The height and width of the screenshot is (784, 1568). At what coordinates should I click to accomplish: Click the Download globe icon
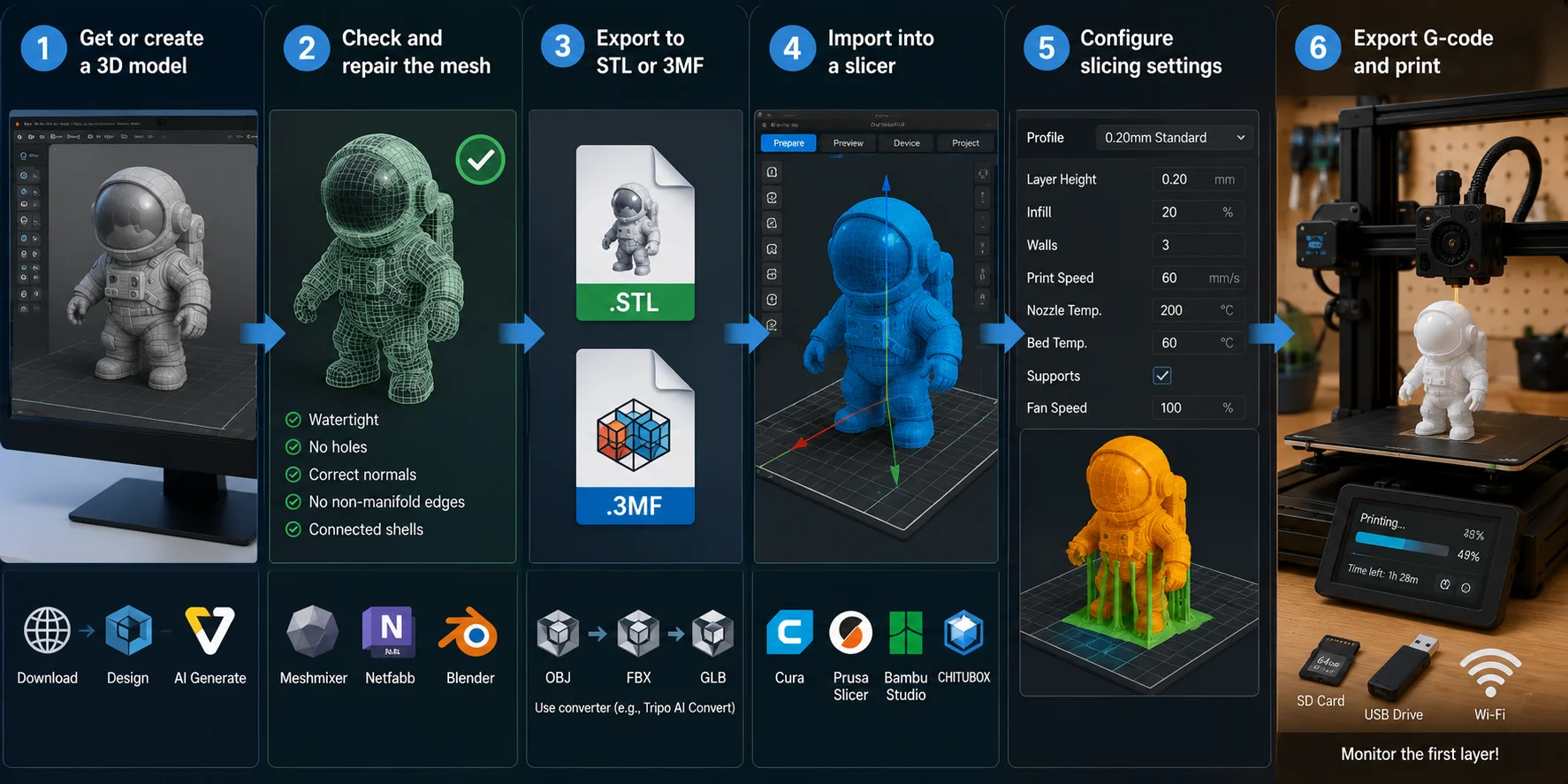(x=47, y=631)
